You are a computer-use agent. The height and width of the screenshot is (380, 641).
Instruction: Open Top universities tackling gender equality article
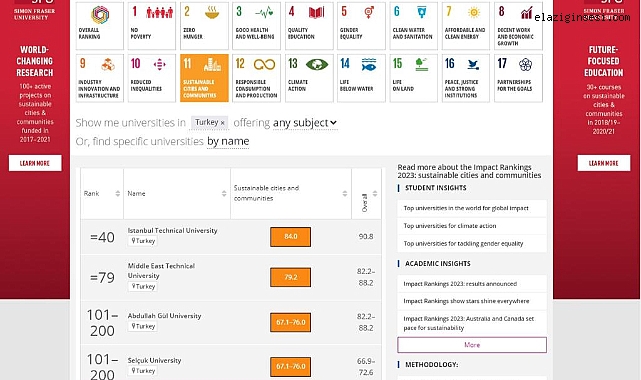[x=463, y=244]
